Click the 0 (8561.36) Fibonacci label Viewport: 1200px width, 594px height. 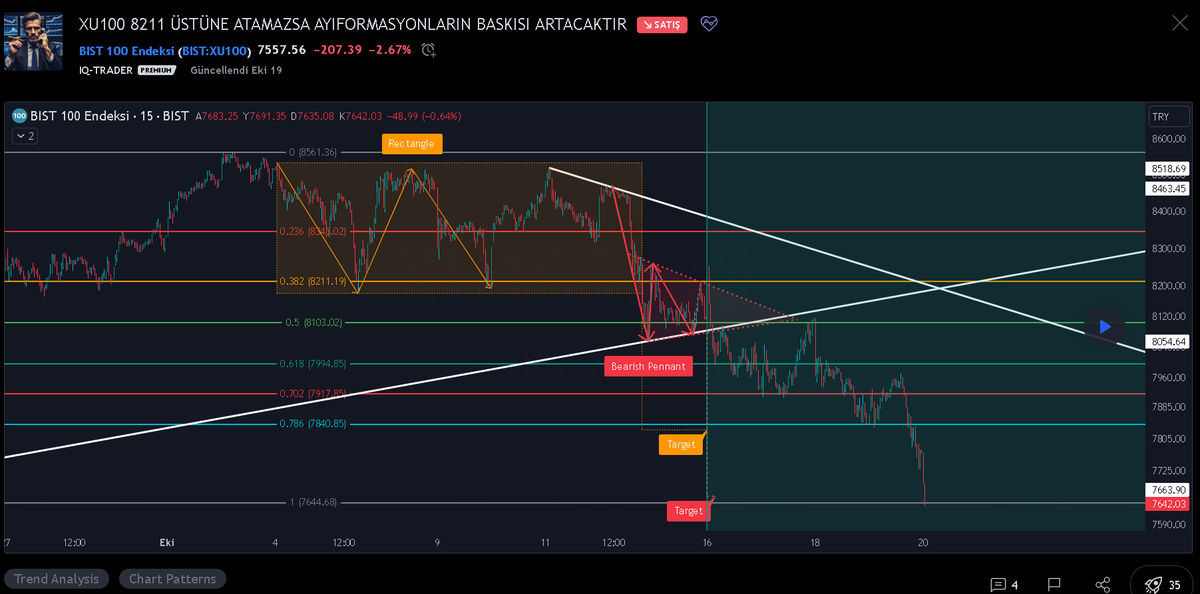pyautogui.click(x=313, y=153)
